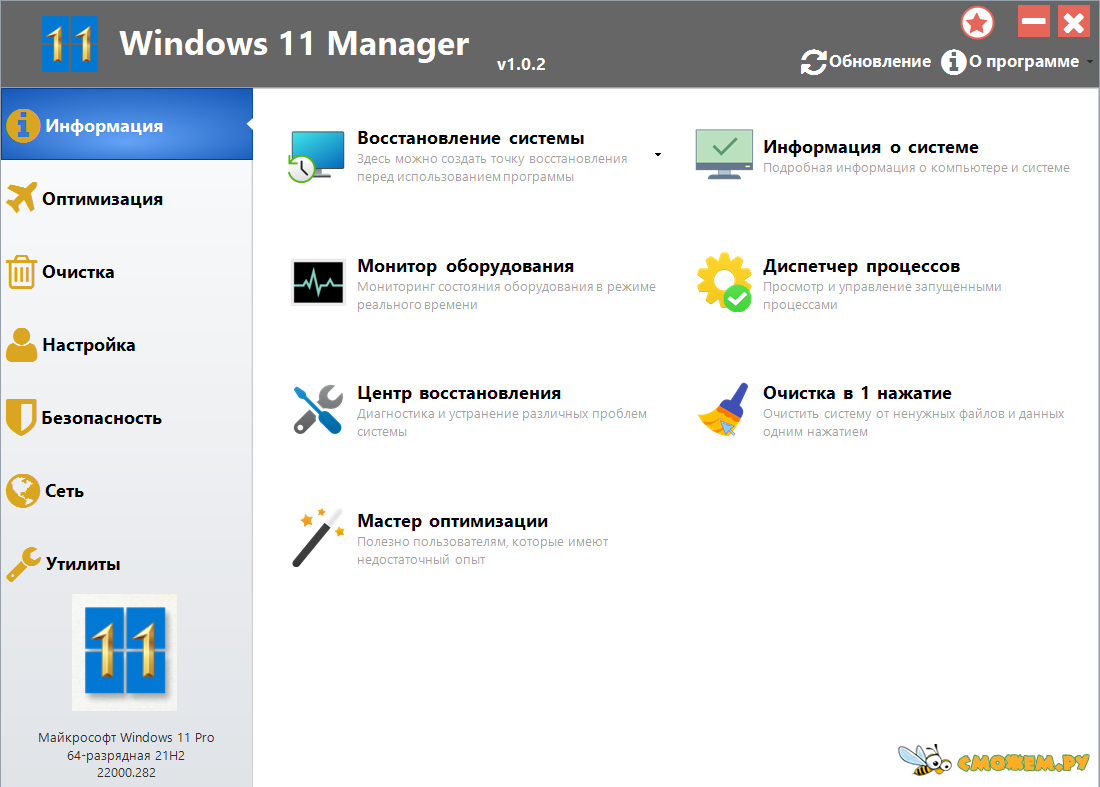This screenshot has width=1100, height=787.
Task: Click the System Information monitor checkmark icon
Action: [724, 154]
